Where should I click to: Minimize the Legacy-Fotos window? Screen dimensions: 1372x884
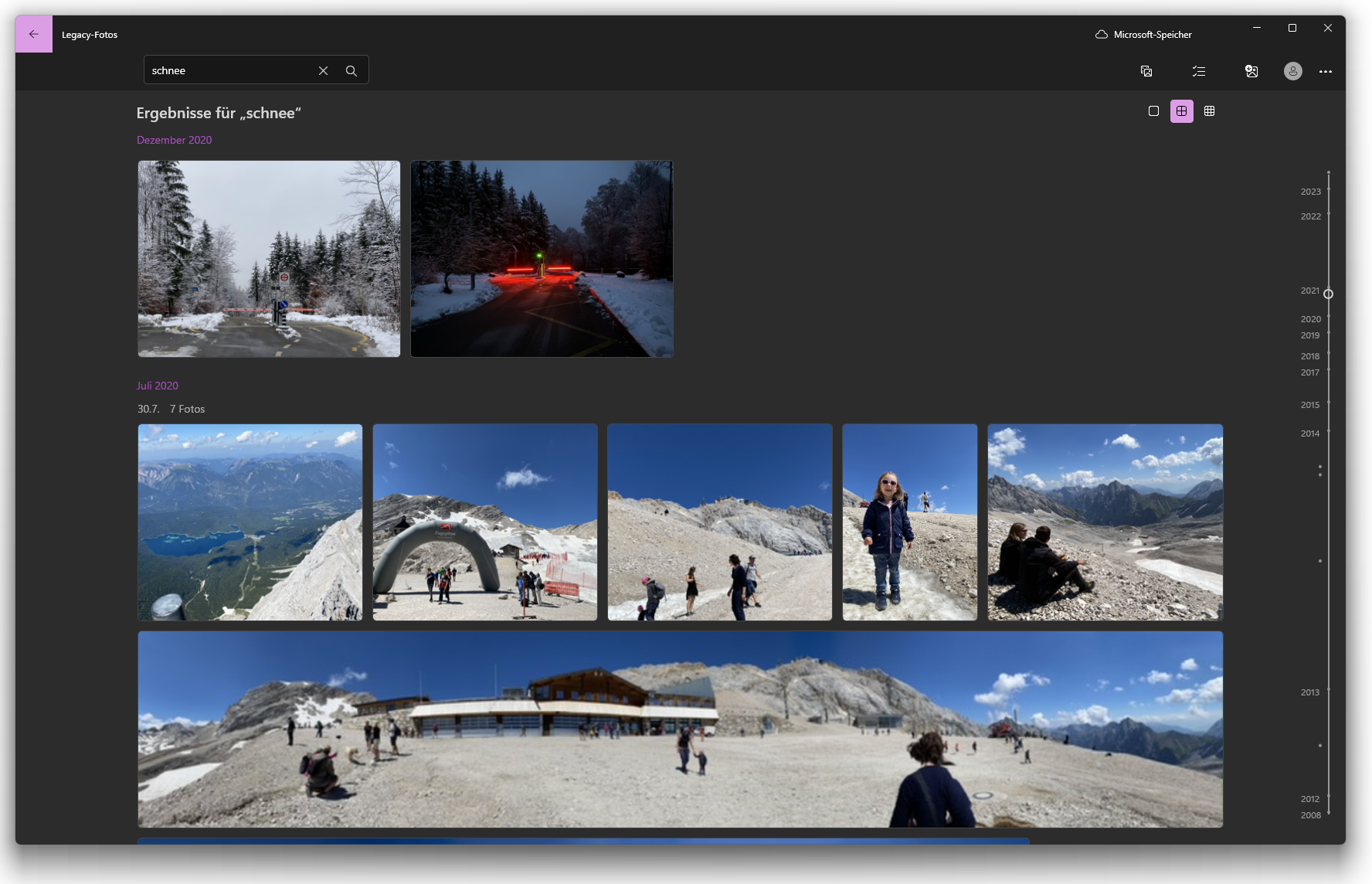(x=1257, y=28)
